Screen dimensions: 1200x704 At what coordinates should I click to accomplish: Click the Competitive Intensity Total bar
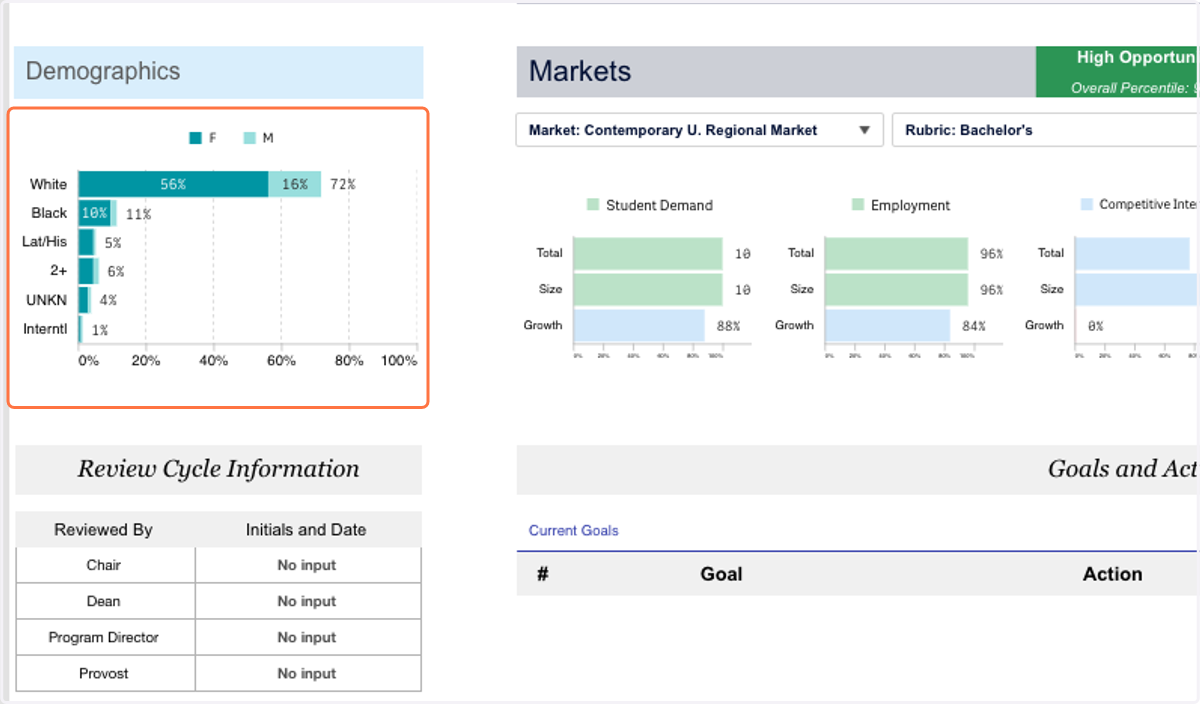(x=1133, y=254)
